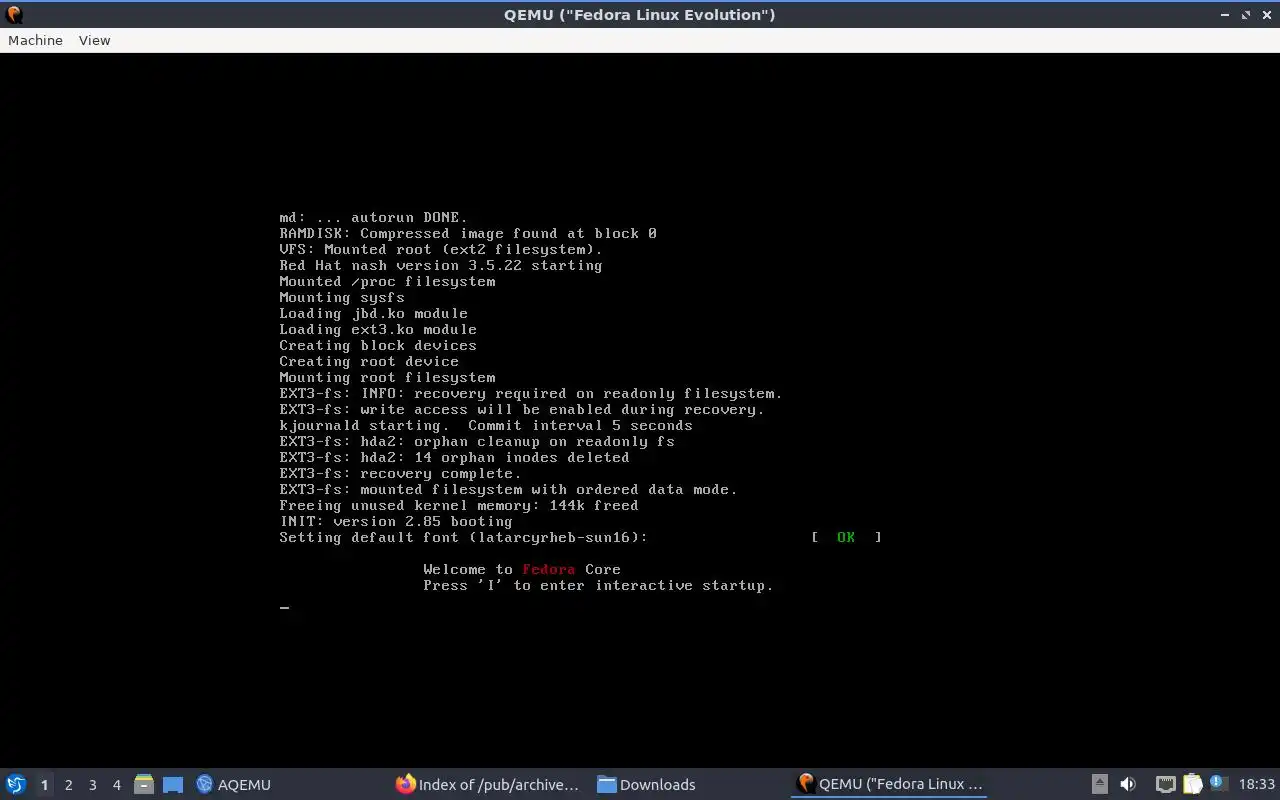Click 'Loading ext3.ko module' line
Screen dimensions: 1280x800
coord(378,329)
